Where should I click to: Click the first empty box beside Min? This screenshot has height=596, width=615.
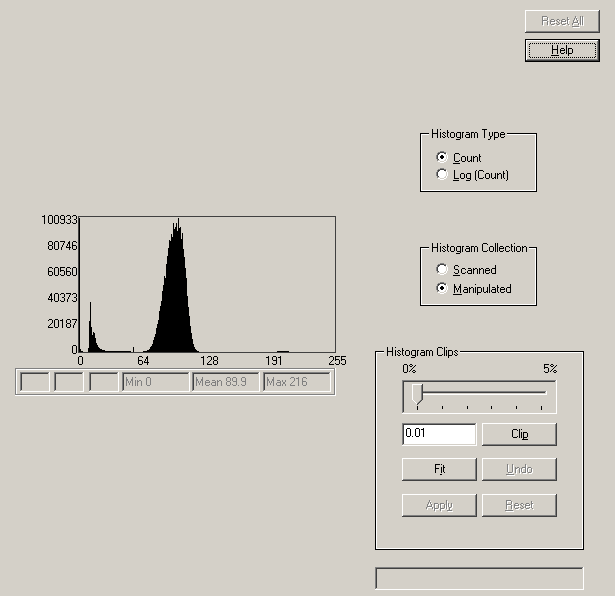(x=35, y=382)
